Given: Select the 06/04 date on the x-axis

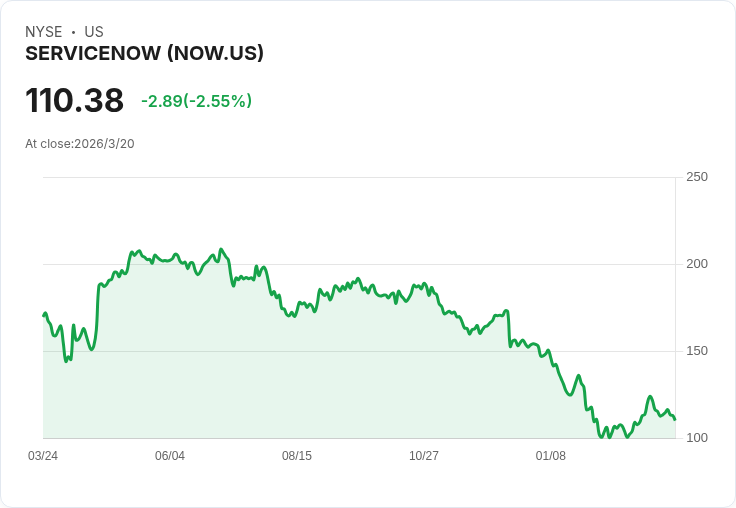Looking at the screenshot, I should point(170,456).
